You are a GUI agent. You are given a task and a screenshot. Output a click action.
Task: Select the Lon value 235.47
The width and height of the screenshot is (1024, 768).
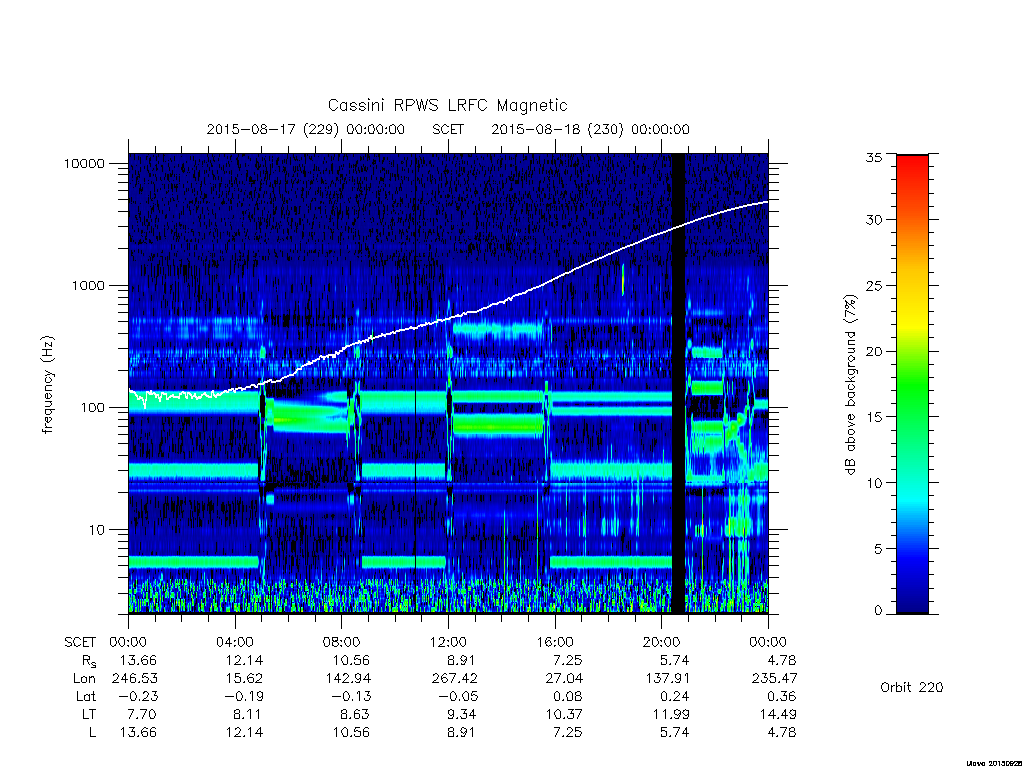pyautogui.click(x=775, y=679)
